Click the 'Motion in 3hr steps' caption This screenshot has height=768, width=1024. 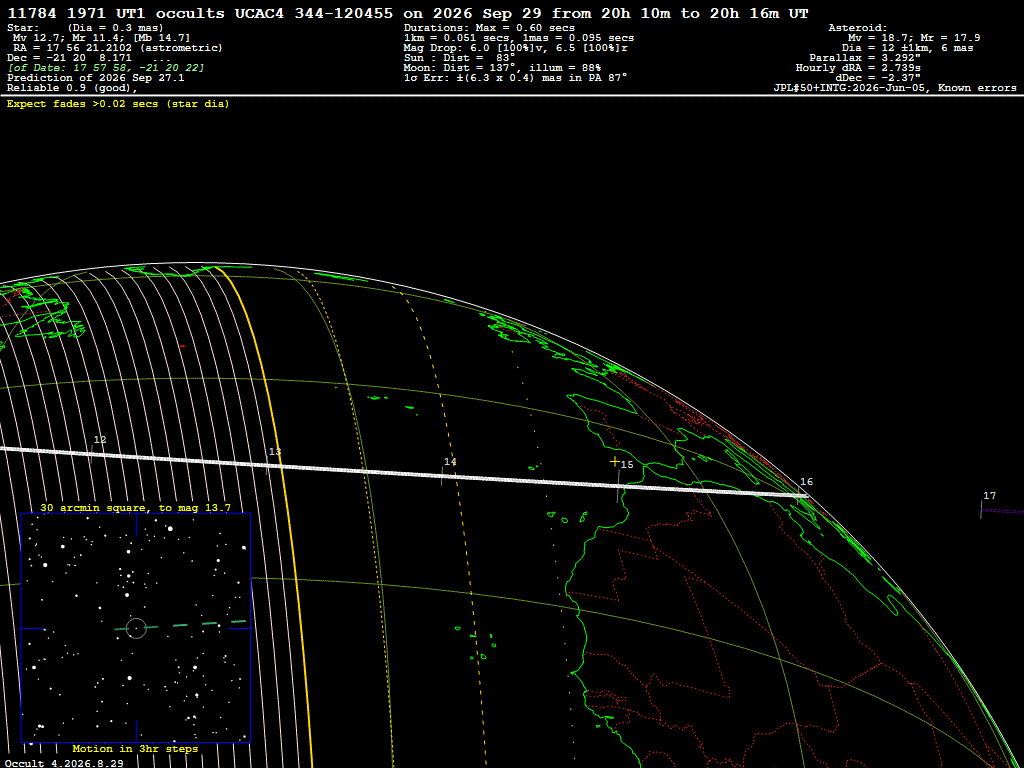coord(135,749)
